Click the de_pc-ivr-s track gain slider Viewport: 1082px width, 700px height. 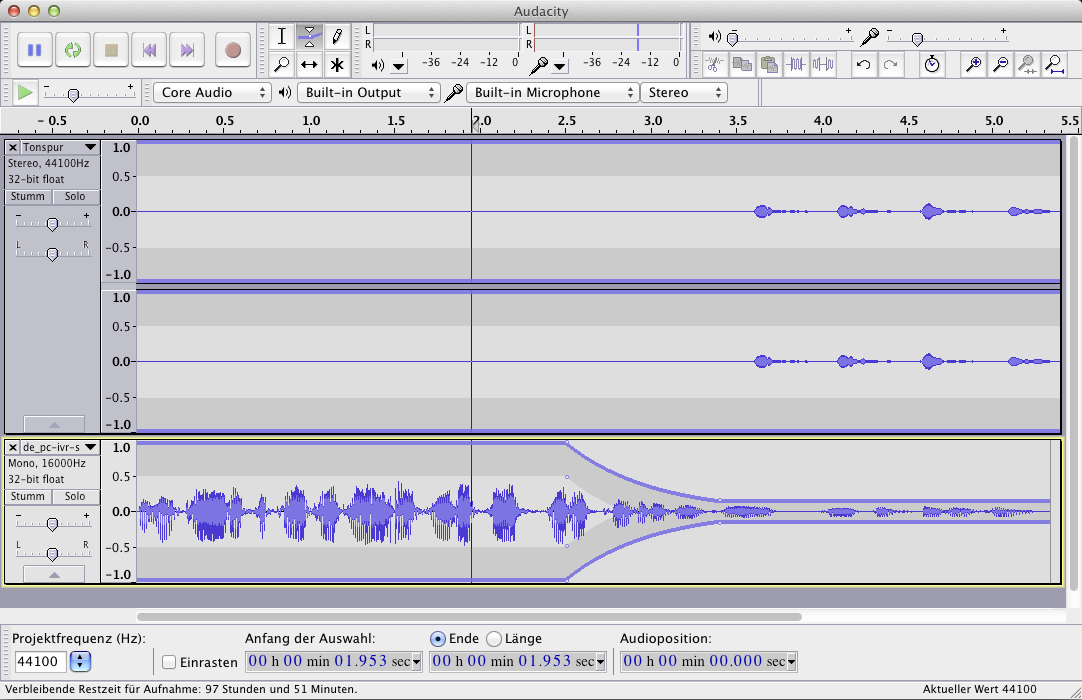point(52,523)
